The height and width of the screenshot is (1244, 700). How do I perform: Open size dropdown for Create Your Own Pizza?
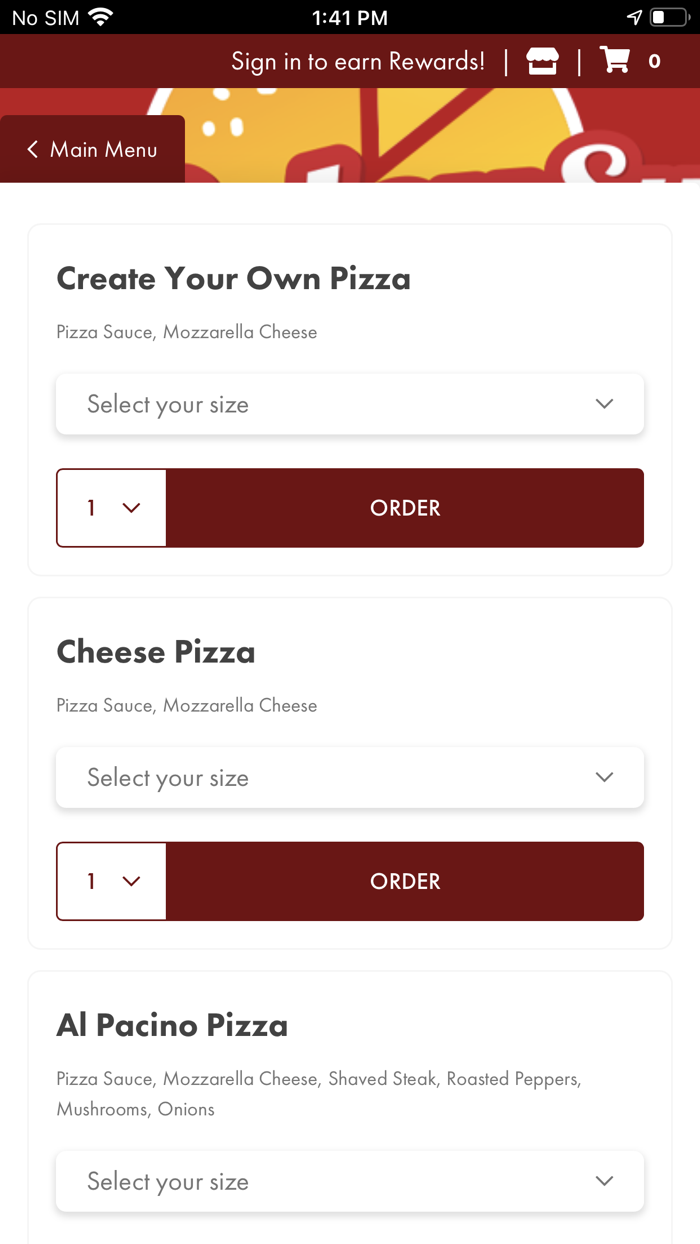(350, 404)
